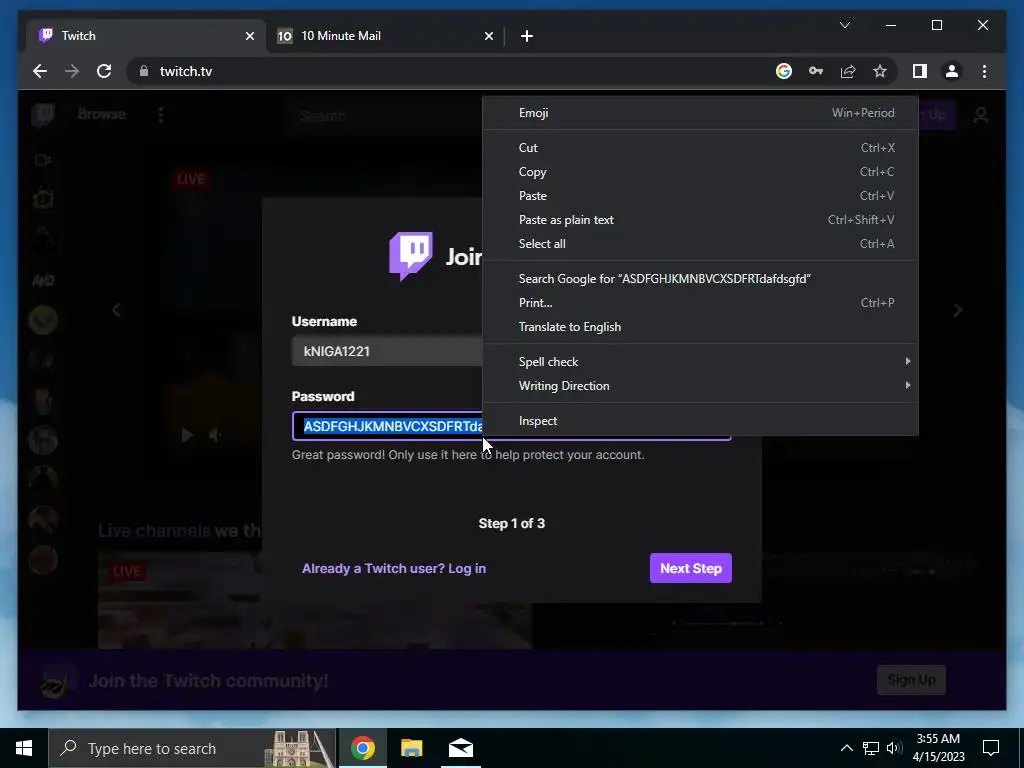Open Chrome's three-dot menu
This screenshot has height=768, width=1024.
[984, 71]
